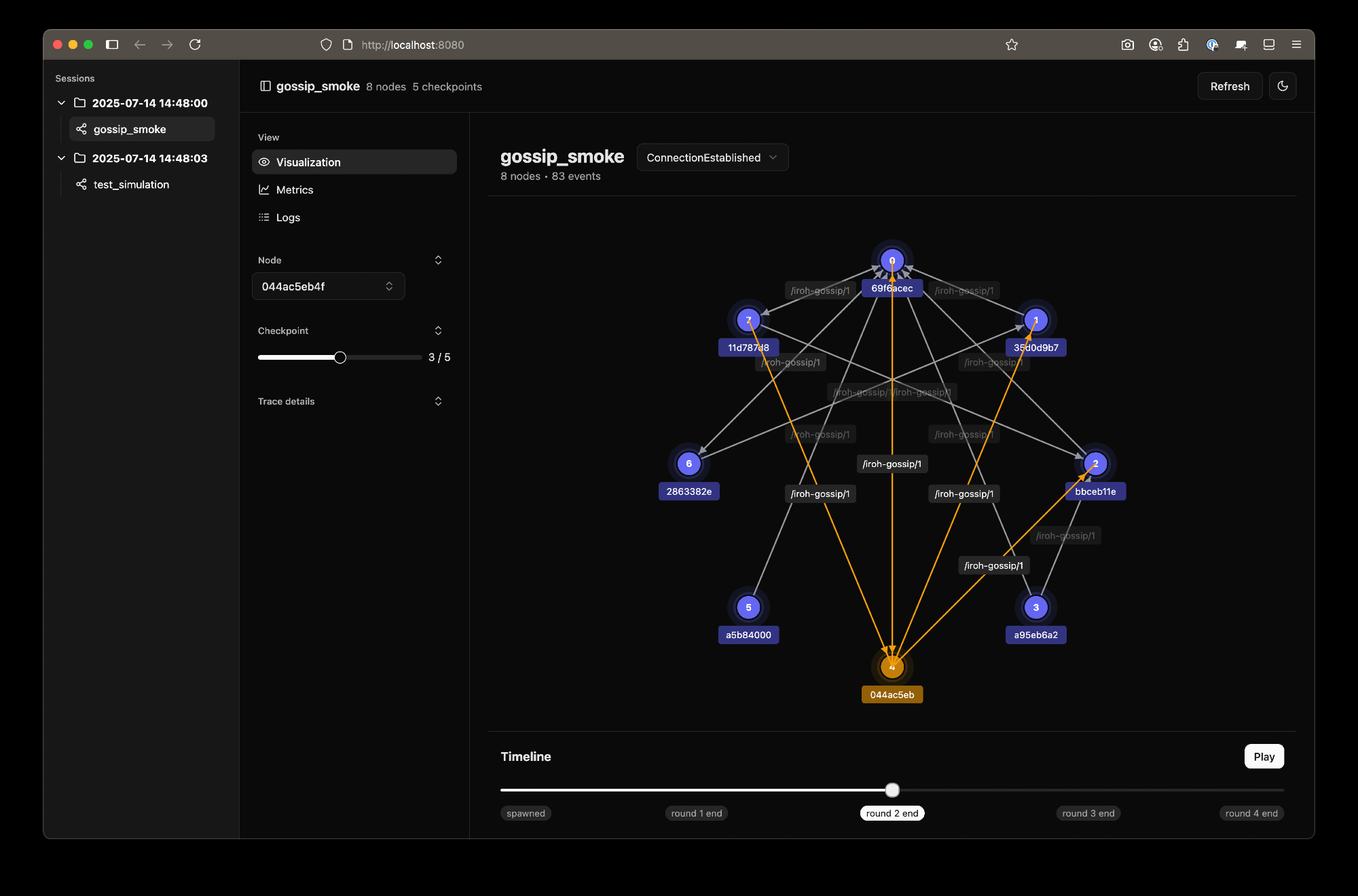
Task: Toggle the sidebar panel icon beside gossip_smoke
Action: pos(265,86)
